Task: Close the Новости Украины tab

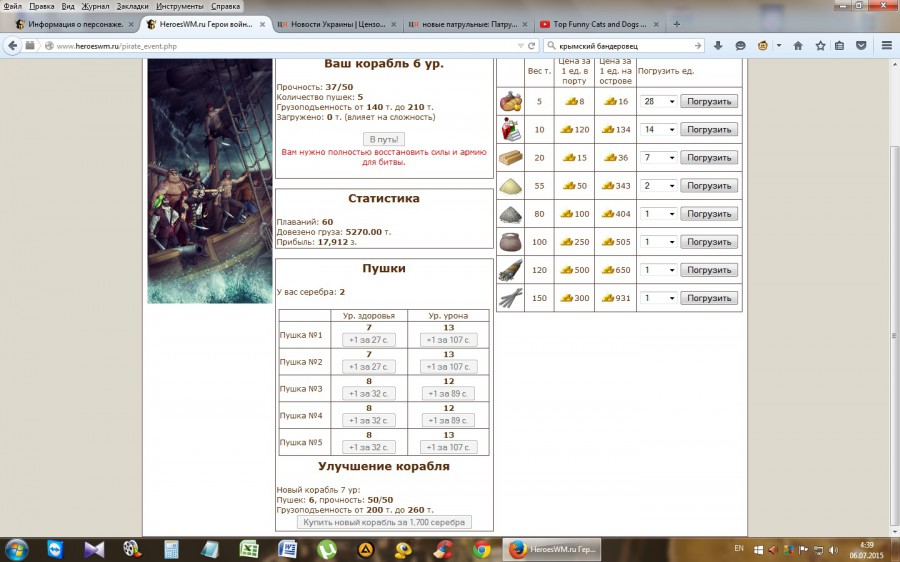Action: [394, 25]
